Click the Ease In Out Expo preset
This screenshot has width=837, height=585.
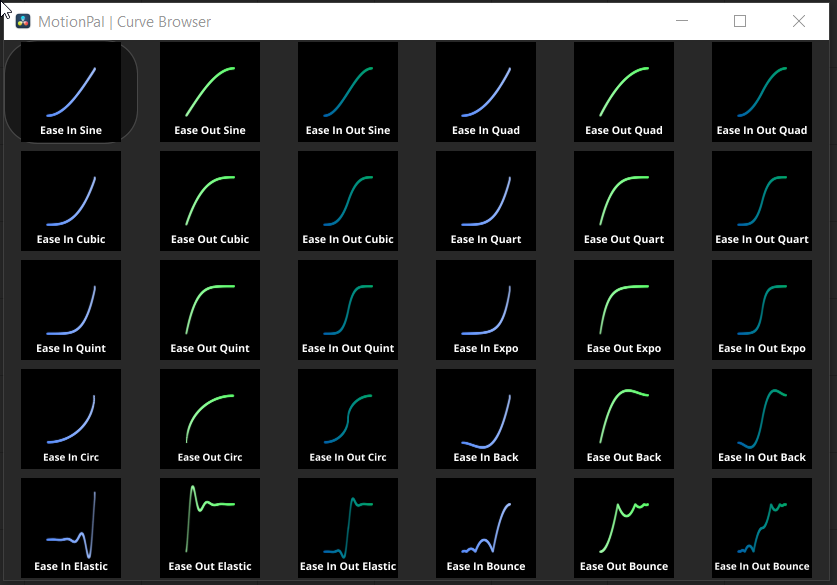762,310
